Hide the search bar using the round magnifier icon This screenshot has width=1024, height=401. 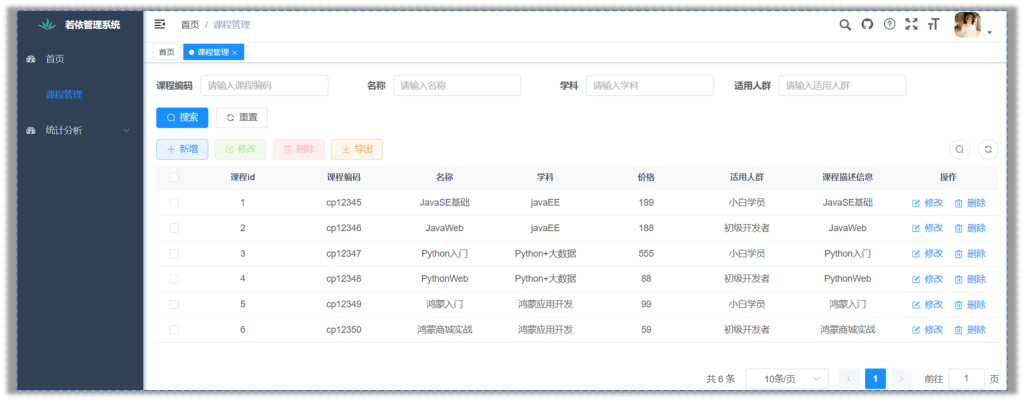point(959,149)
